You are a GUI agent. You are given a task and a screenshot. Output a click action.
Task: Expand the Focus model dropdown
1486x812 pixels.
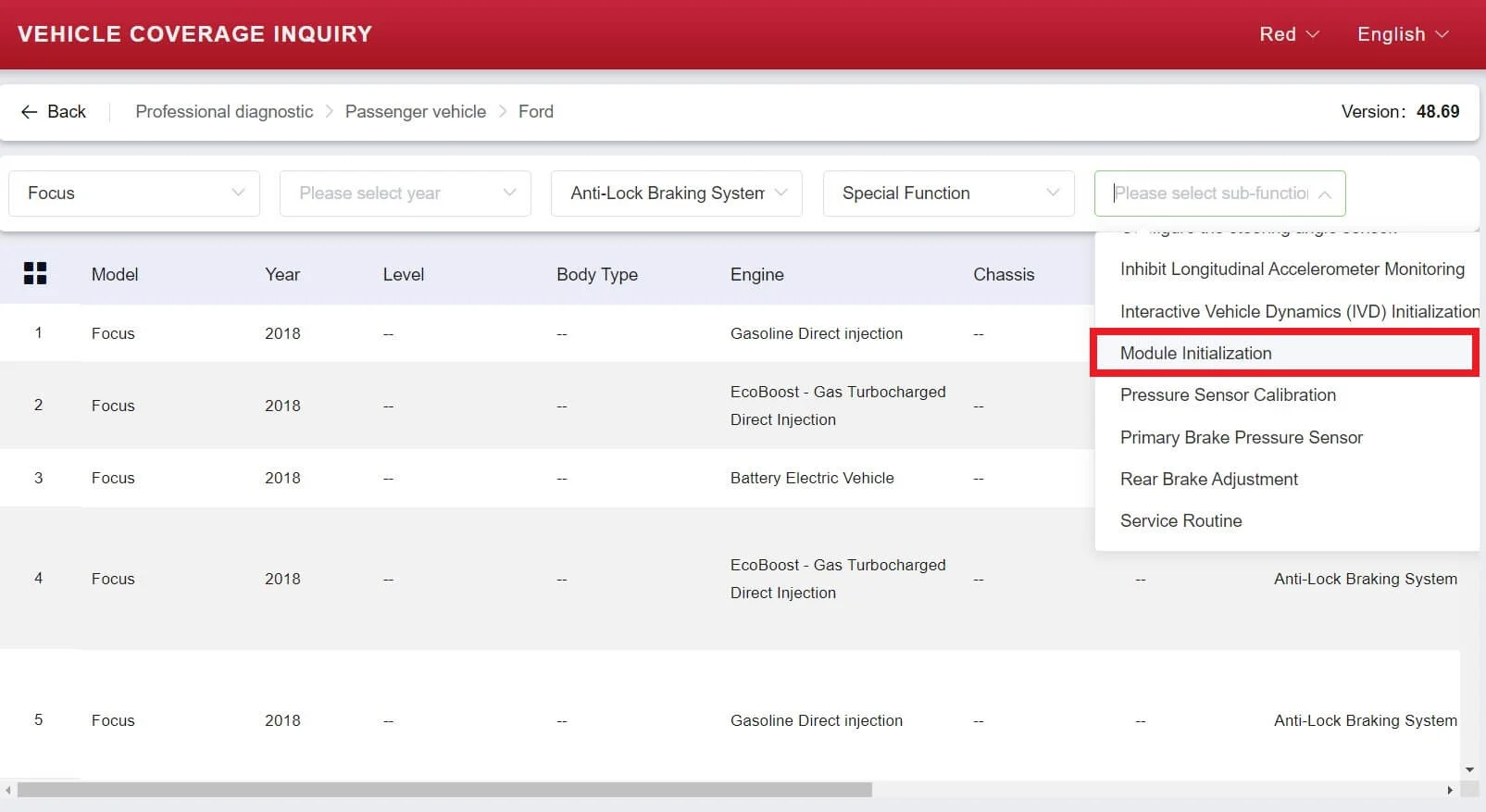tap(134, 194)
